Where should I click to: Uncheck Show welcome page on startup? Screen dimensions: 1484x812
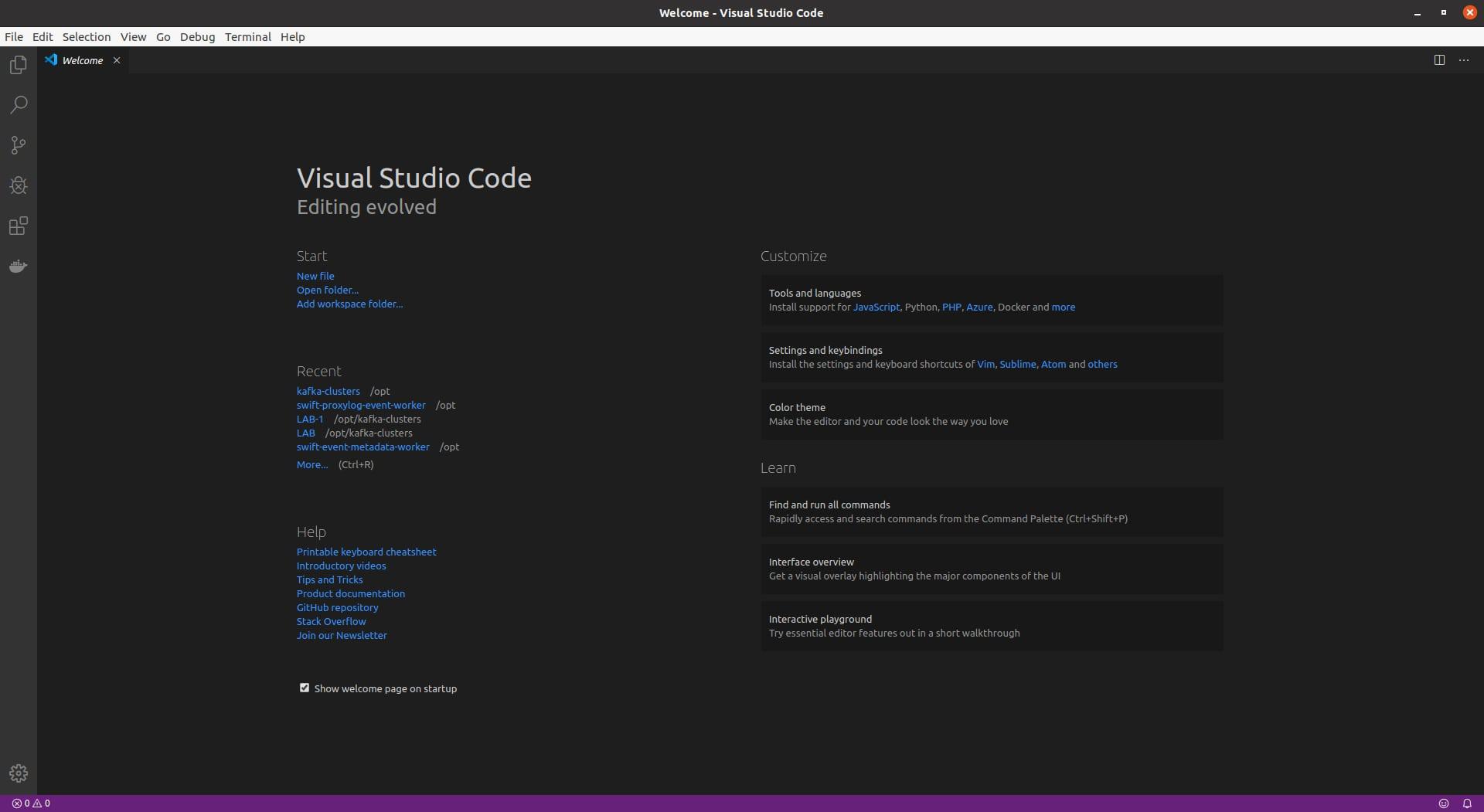305,688
